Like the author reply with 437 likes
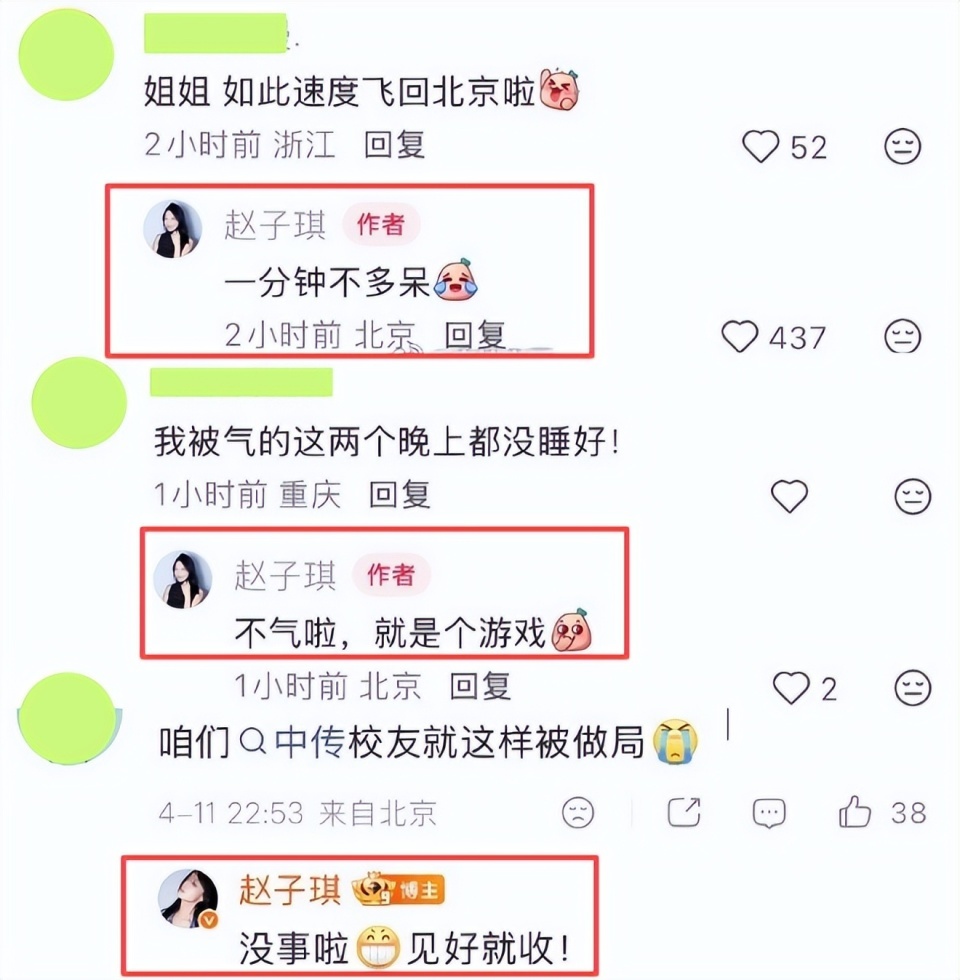 point(740,336)
